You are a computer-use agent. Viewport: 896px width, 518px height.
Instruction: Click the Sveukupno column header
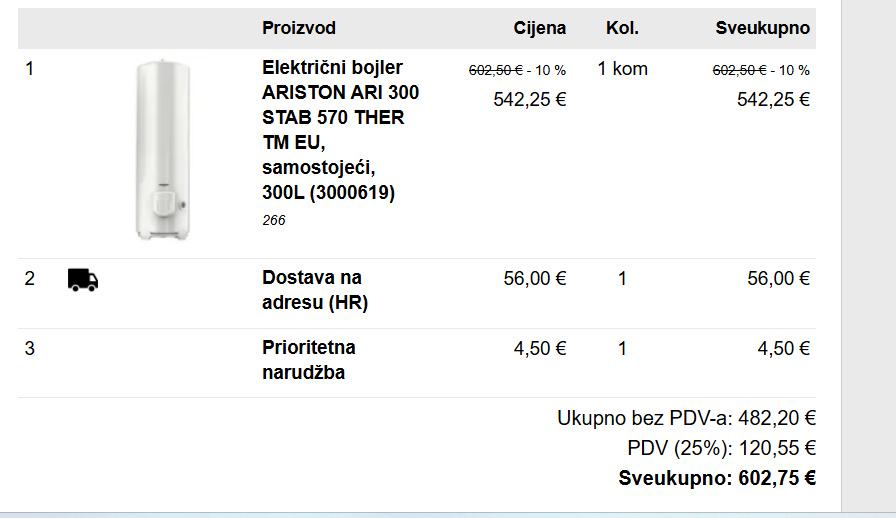(762, 28)
